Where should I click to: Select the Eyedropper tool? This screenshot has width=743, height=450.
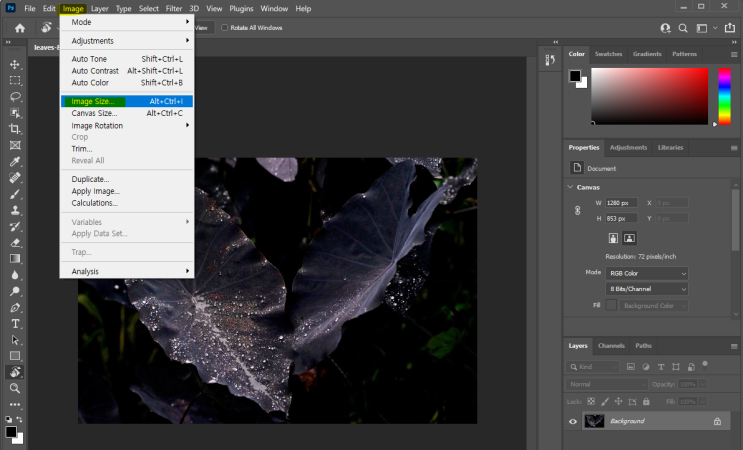pos(15,162)
